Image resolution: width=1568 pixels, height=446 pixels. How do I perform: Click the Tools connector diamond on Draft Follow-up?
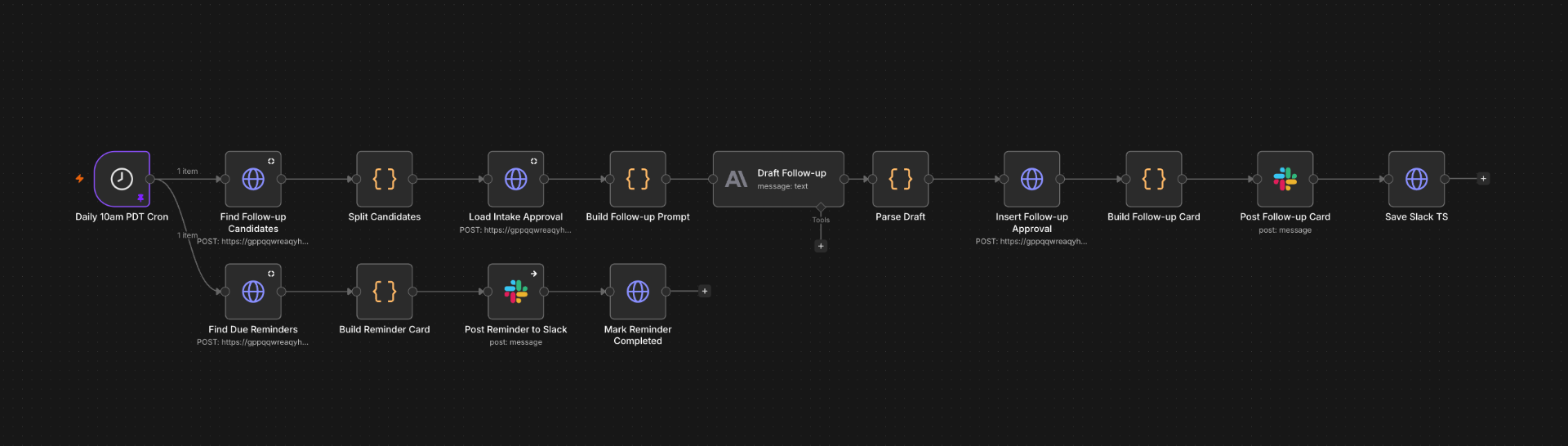click(x=821, y=207)
